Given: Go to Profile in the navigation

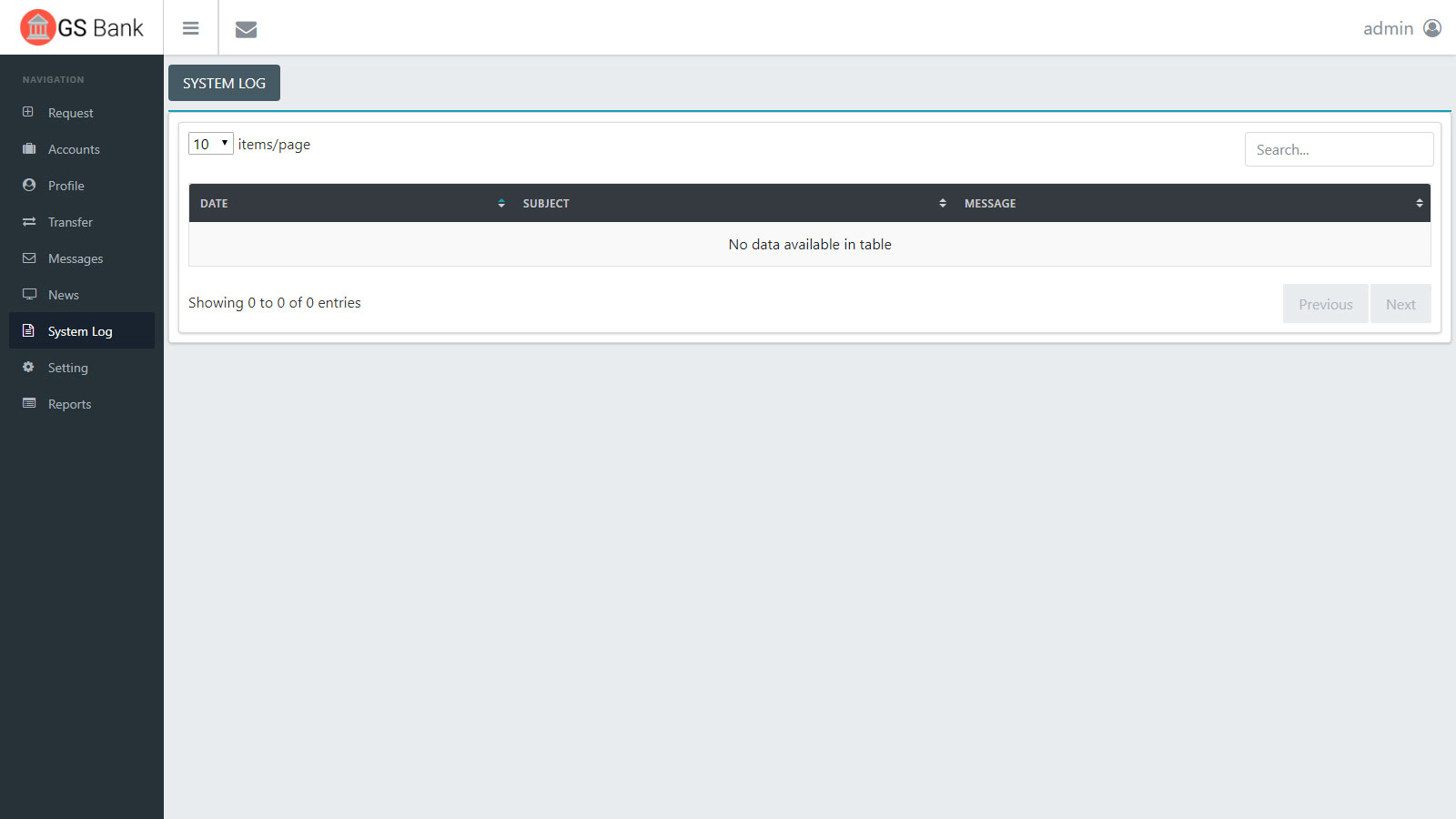Looking at the screenshot, I should tap(66, 186).
